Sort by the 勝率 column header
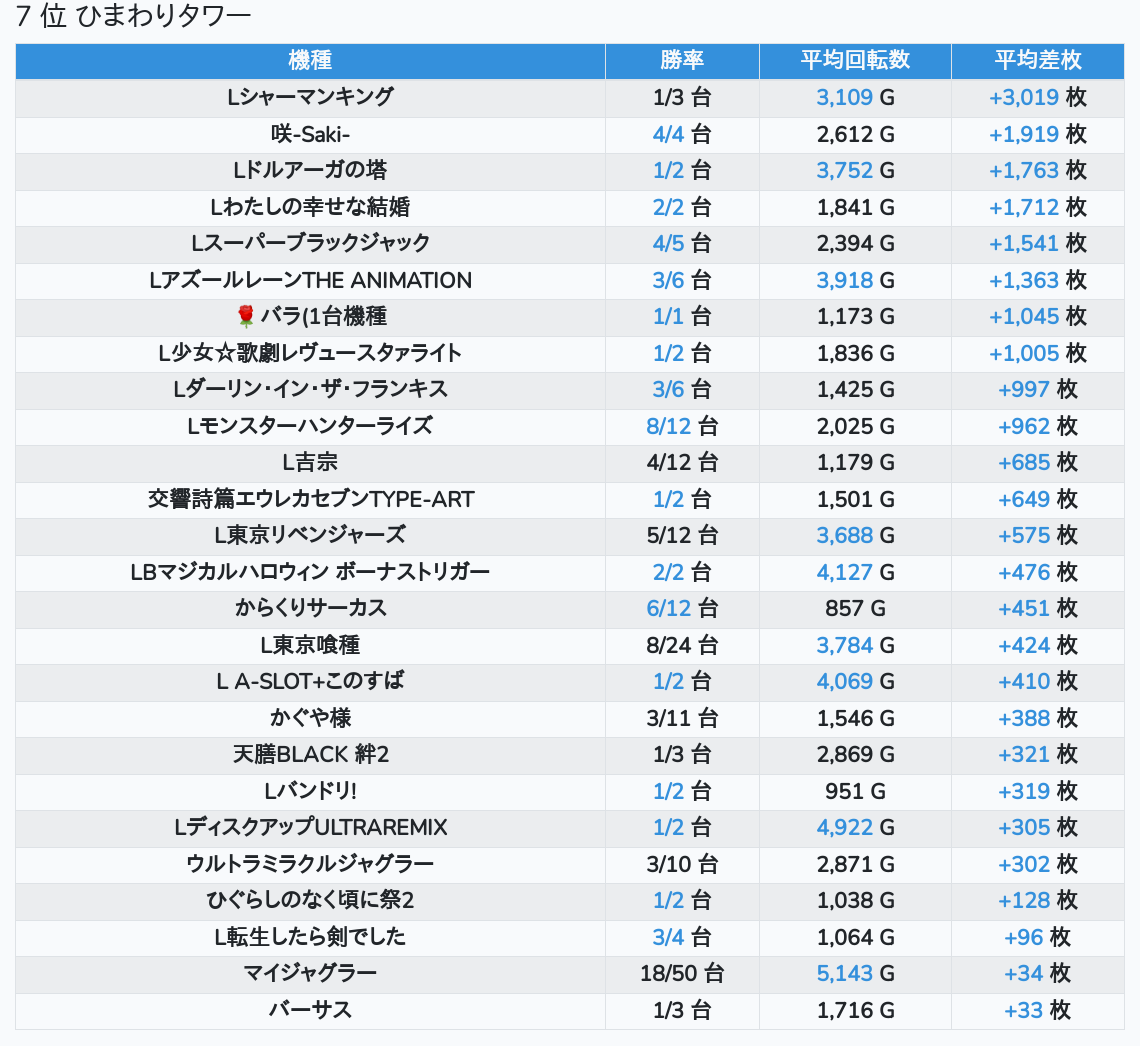The width and height of the screenshot is (1140, 1046). (682, 60)
